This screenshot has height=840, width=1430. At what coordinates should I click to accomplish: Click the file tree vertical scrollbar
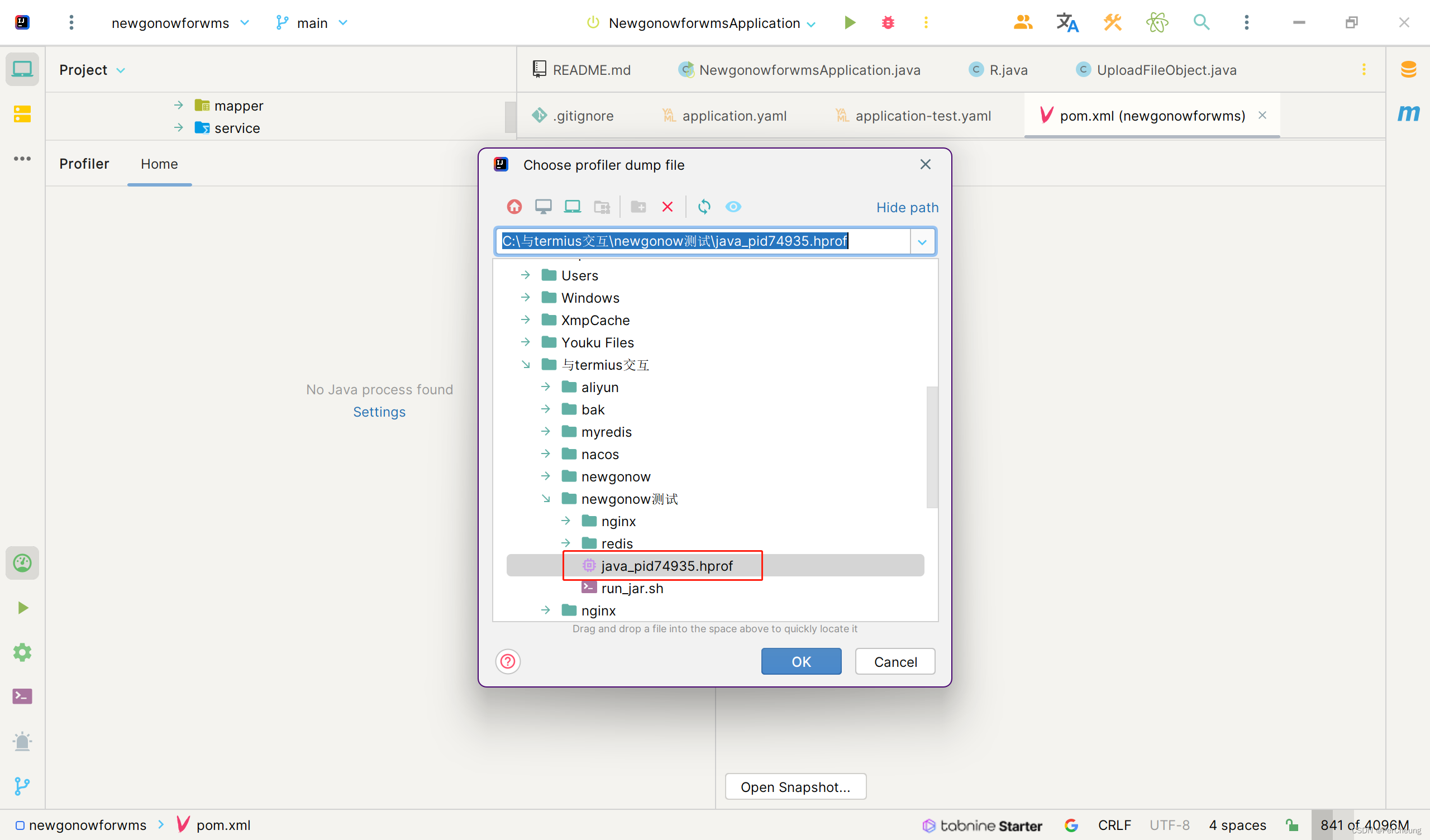point(932,447)
